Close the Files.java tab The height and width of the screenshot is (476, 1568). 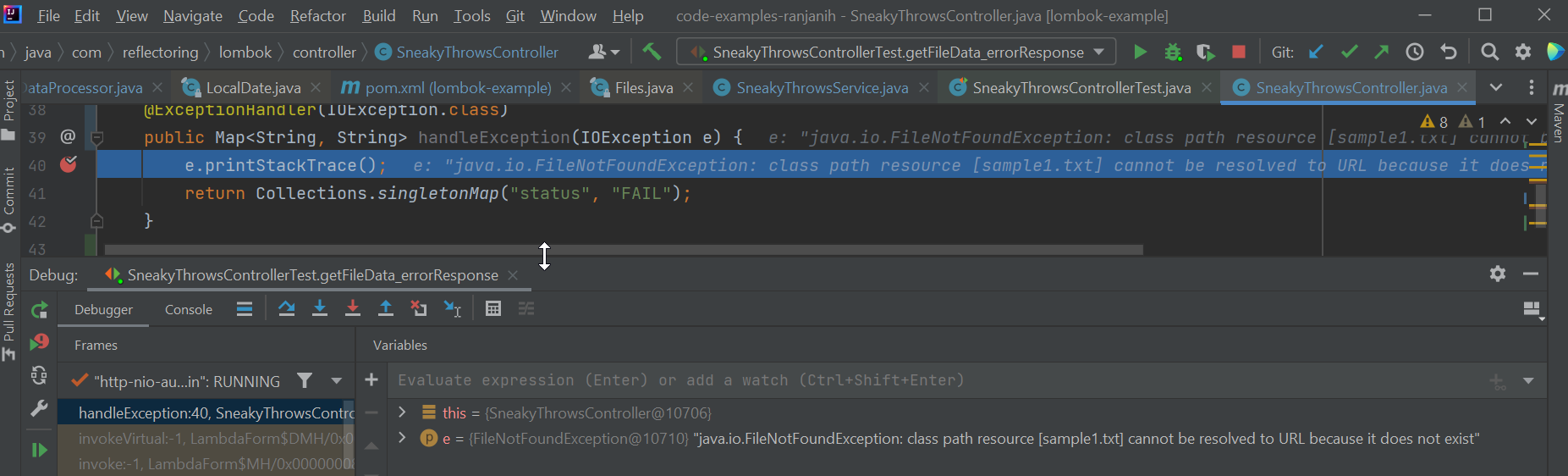click(688, 87)
